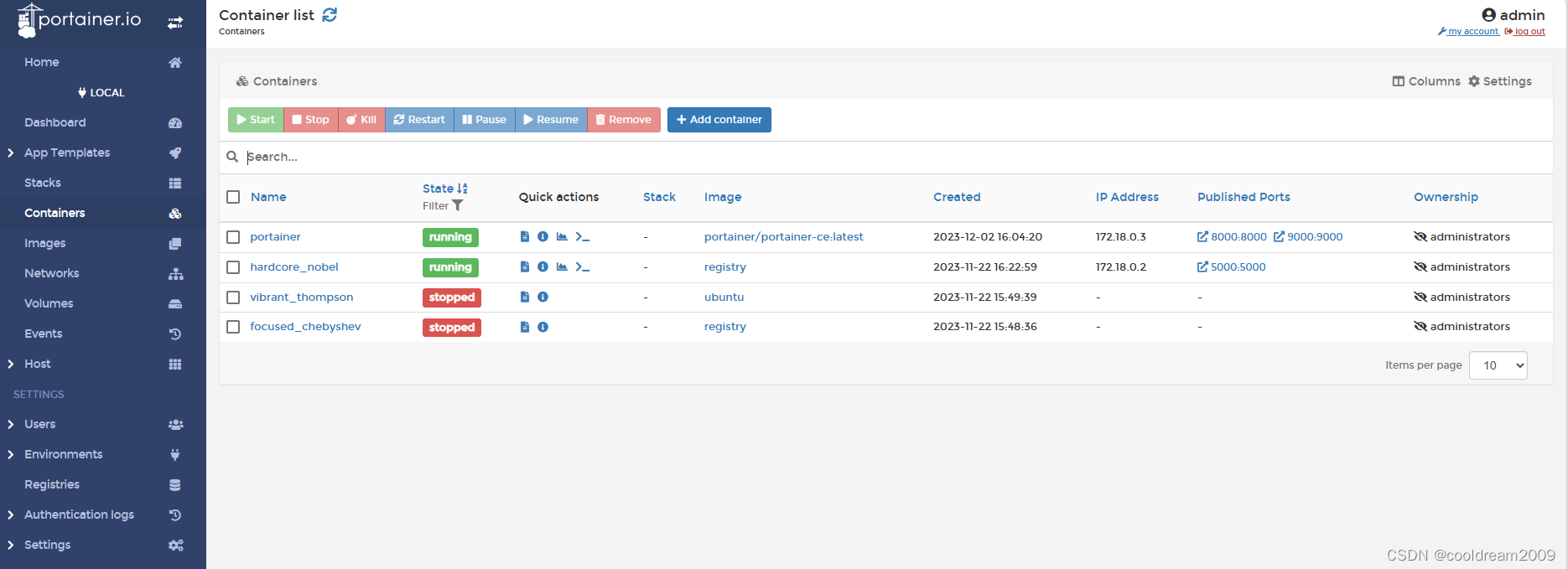Screen dimensions: 1568x569
Task: Click the Resume button
Action: tap(551, 120)
